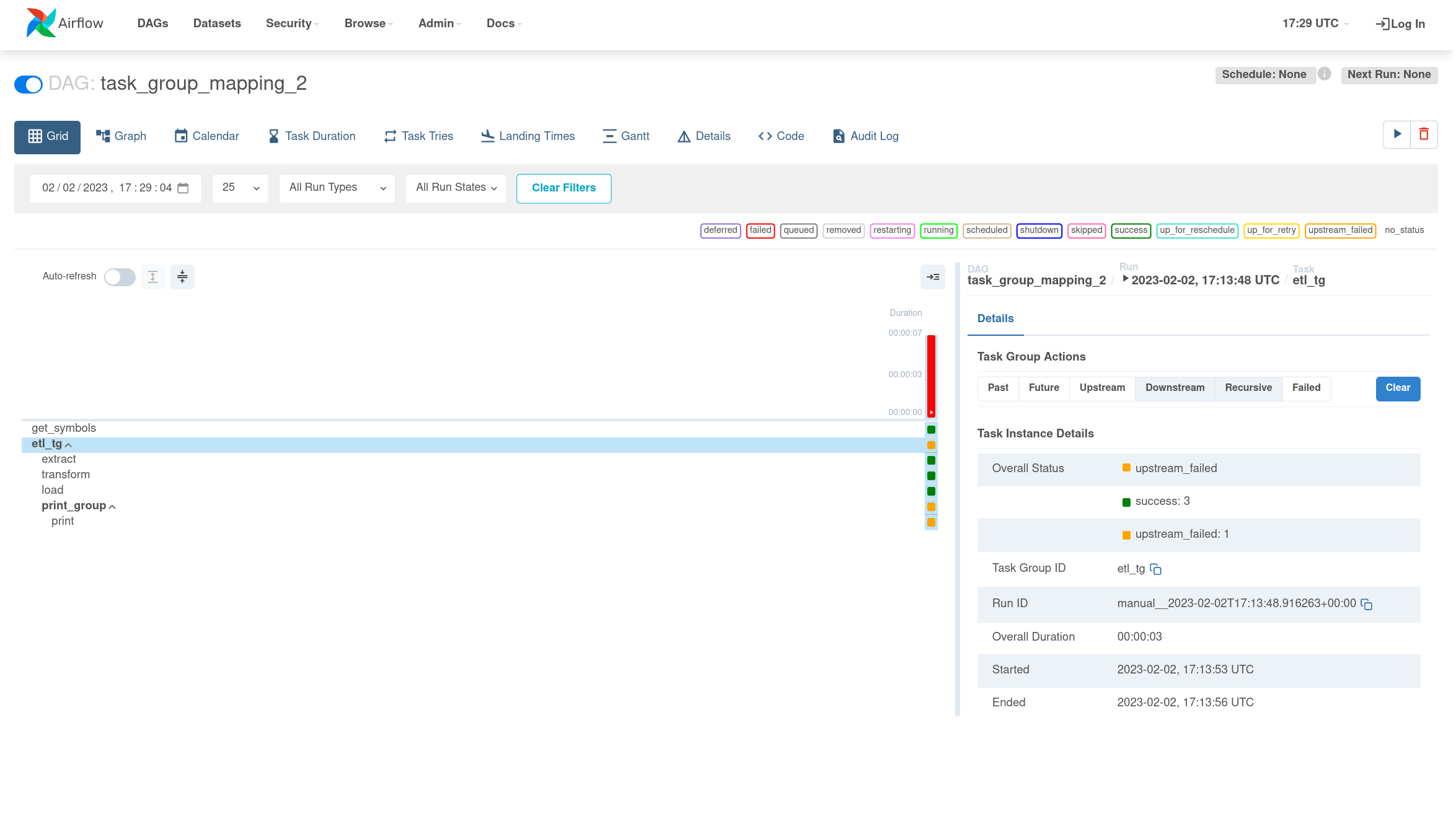Delete the DAG using the trash icon
1456x824 pixels.
coord(1424,134)
